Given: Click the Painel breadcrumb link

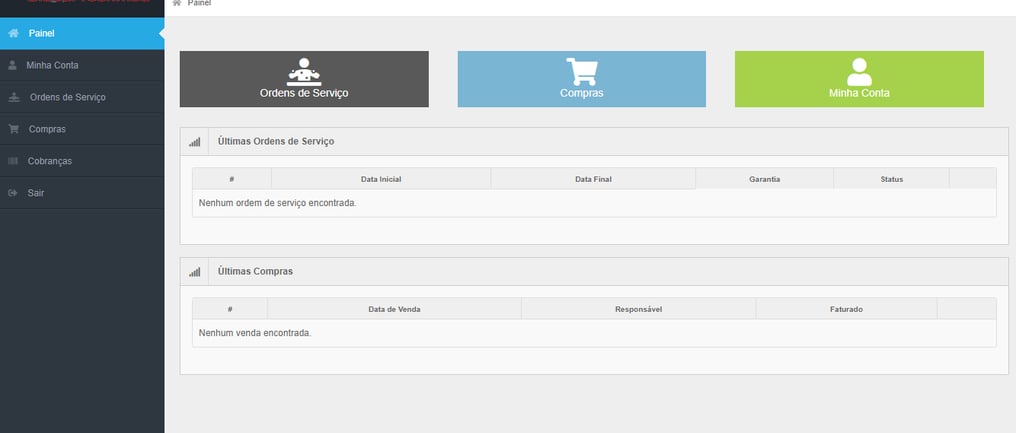Looking at the screenshot, I should click(x=199, y=3).
